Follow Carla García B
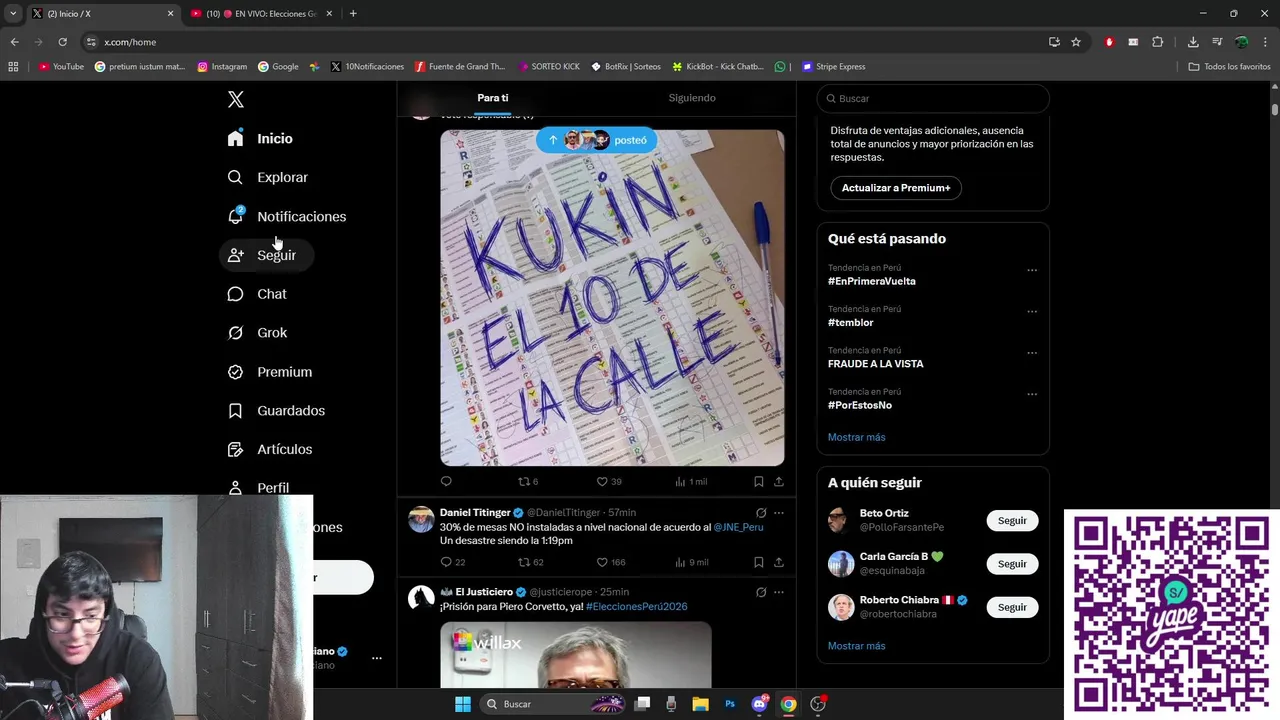 [1012, 564]
